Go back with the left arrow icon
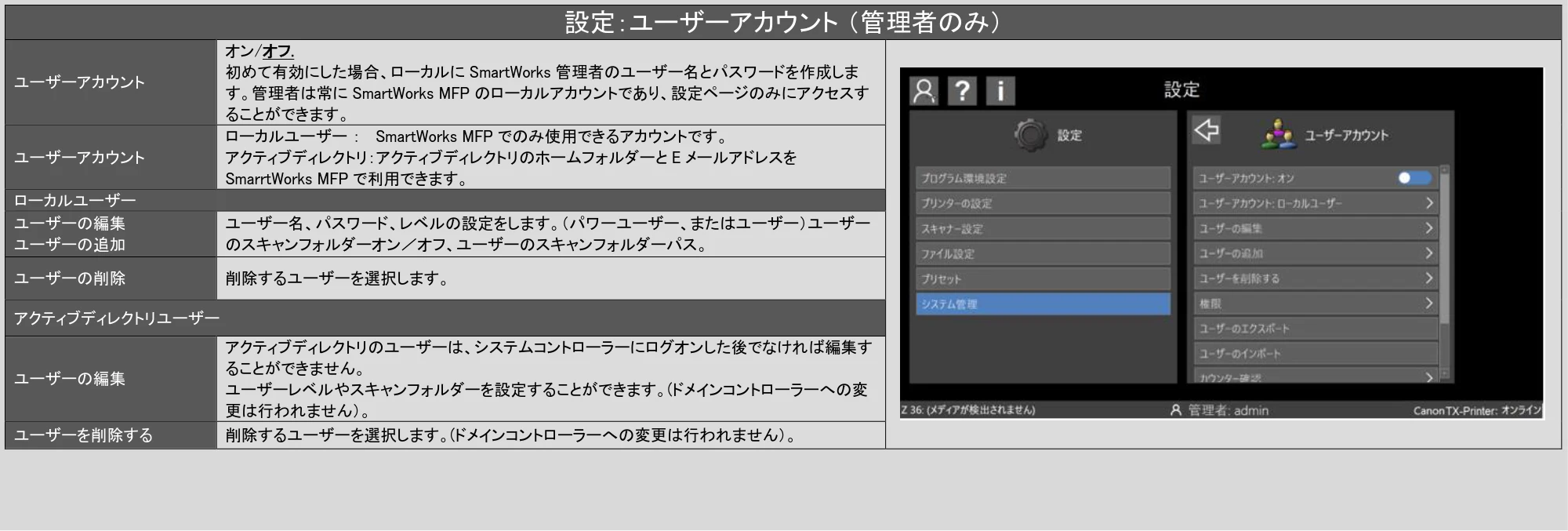 click(x=1207, y=130)
